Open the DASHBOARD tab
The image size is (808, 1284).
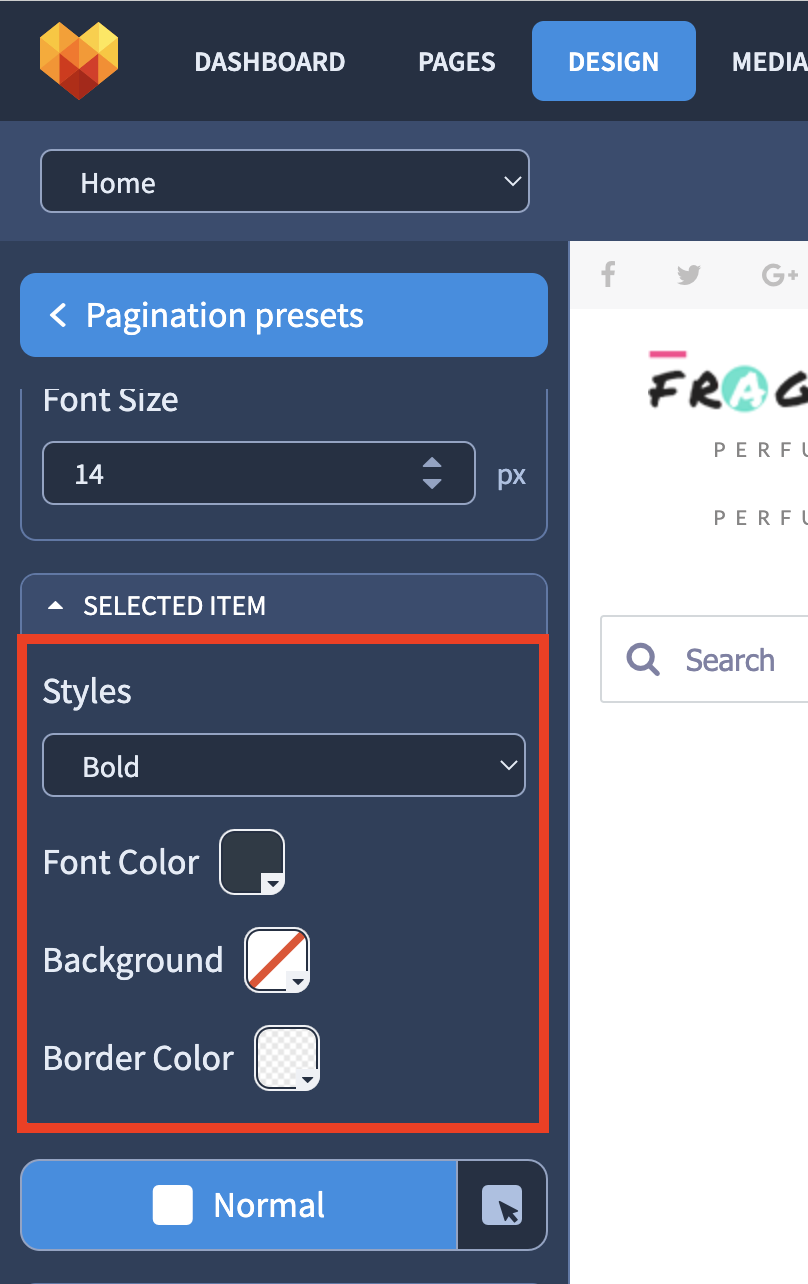coord(270,62)
